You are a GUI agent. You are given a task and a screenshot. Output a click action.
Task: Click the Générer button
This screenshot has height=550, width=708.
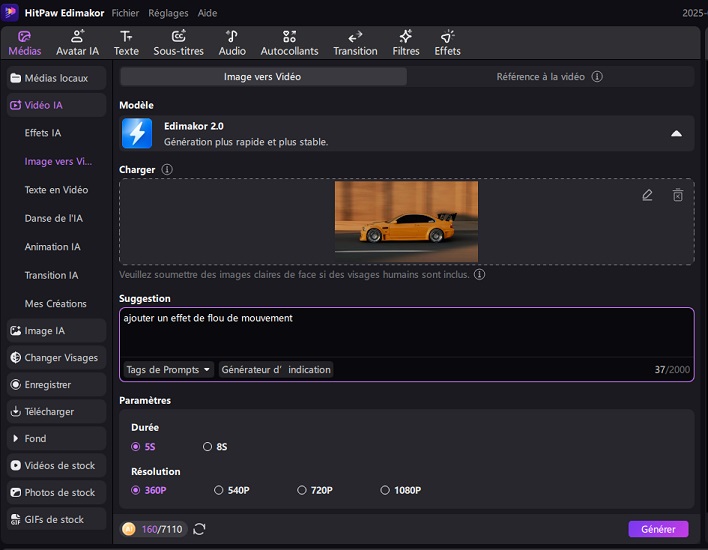pos(658,529)
